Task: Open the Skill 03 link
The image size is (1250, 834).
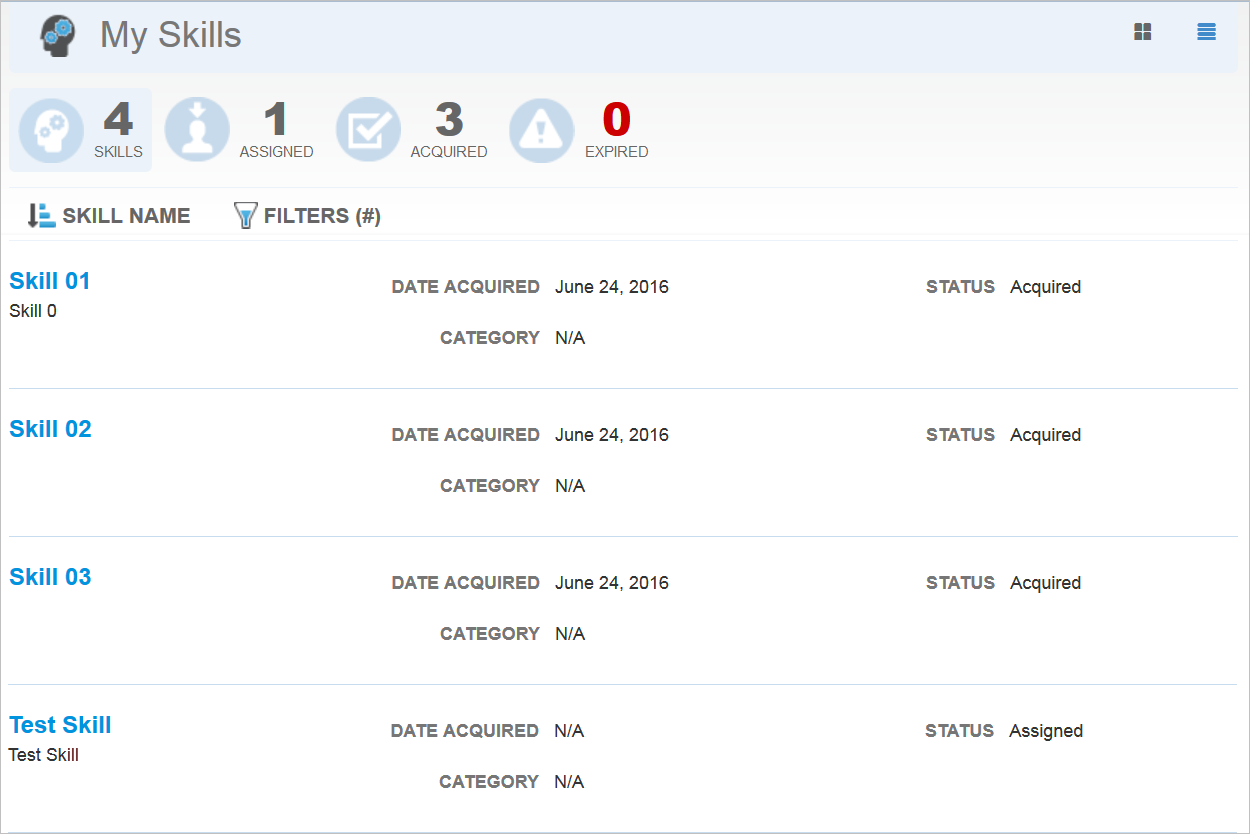Action: coord(50,577)
